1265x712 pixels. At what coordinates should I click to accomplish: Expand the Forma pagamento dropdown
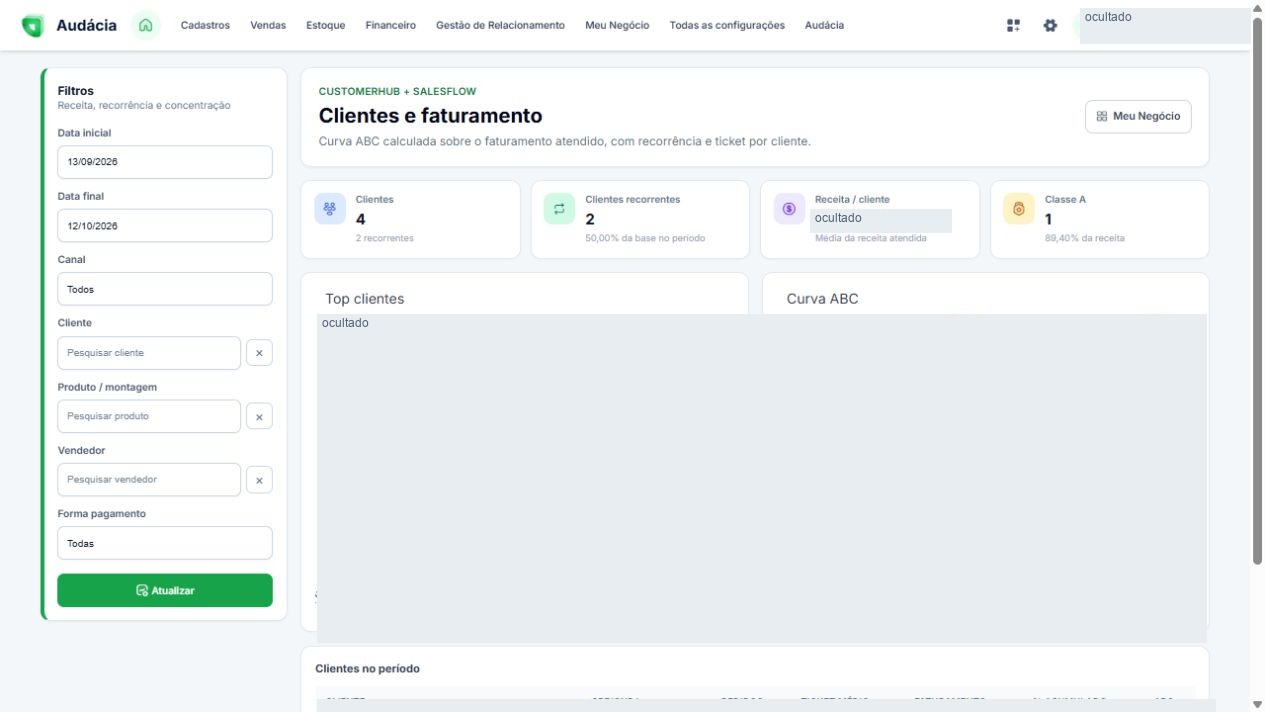pyautogui.click(x=165, y=543)
